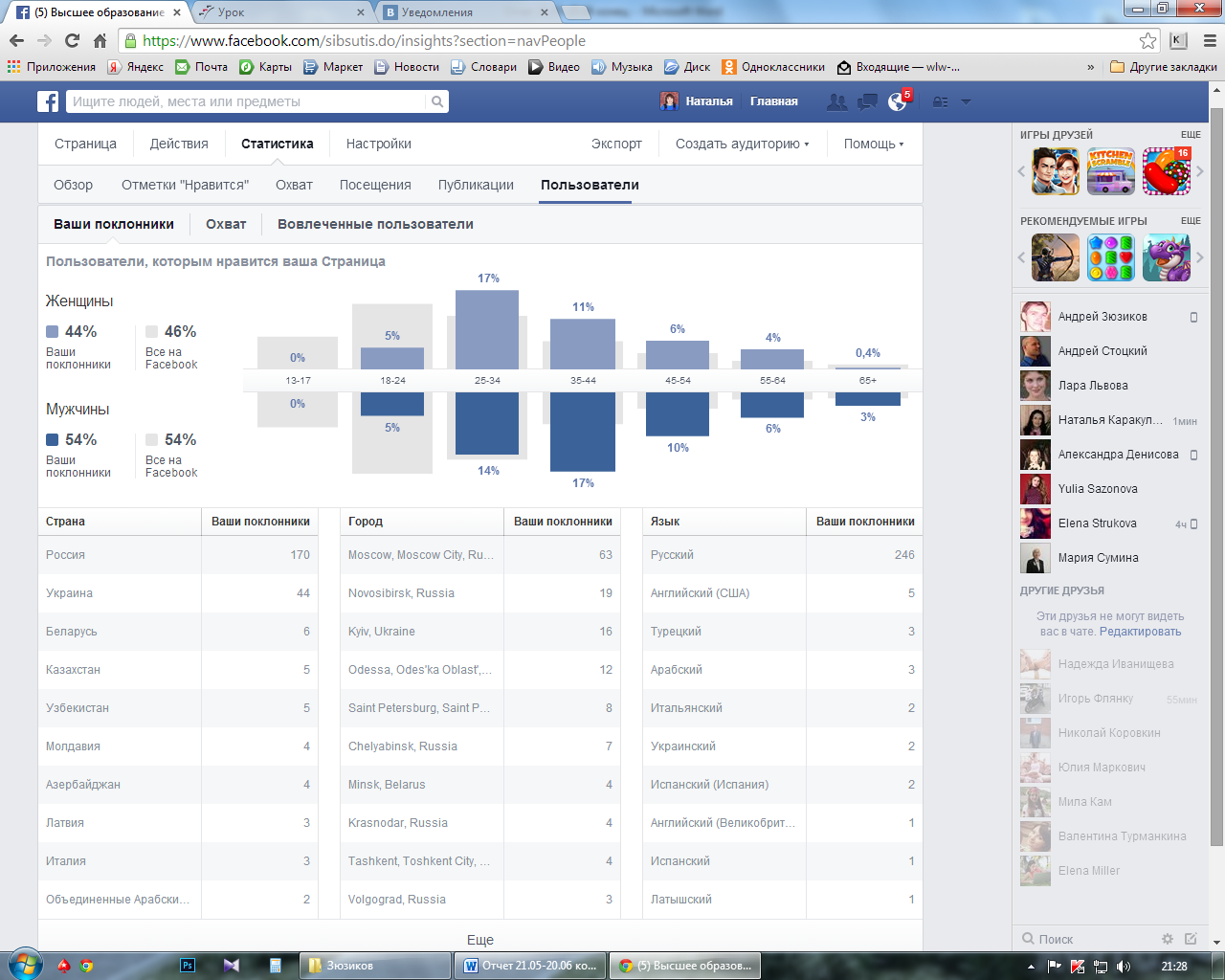
Task: Click the Windows Start button
Action: tap(25, 965)
